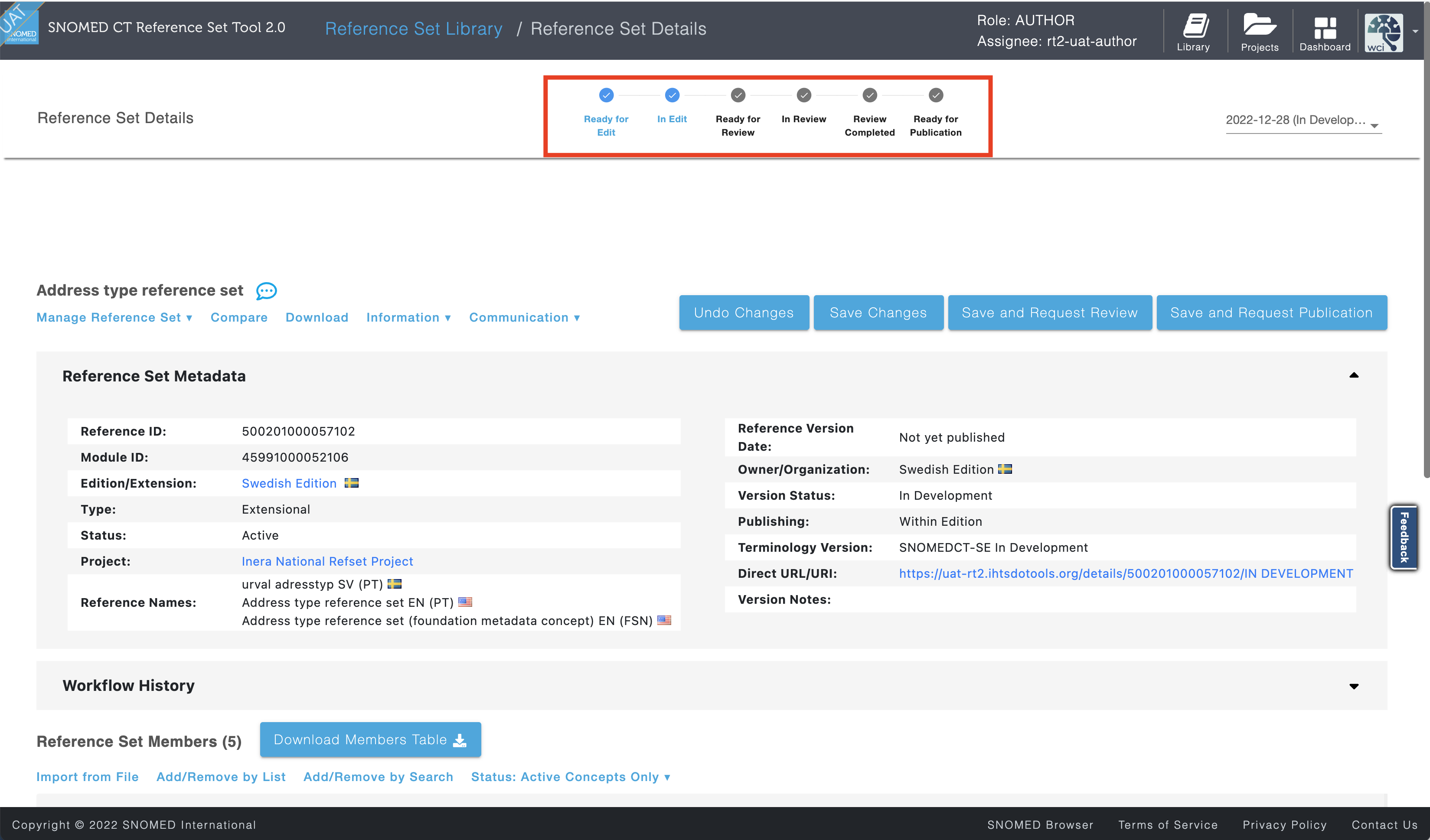
Task: Click Download Members Table button
Action: pyautogui.click(x=370, y=739)
